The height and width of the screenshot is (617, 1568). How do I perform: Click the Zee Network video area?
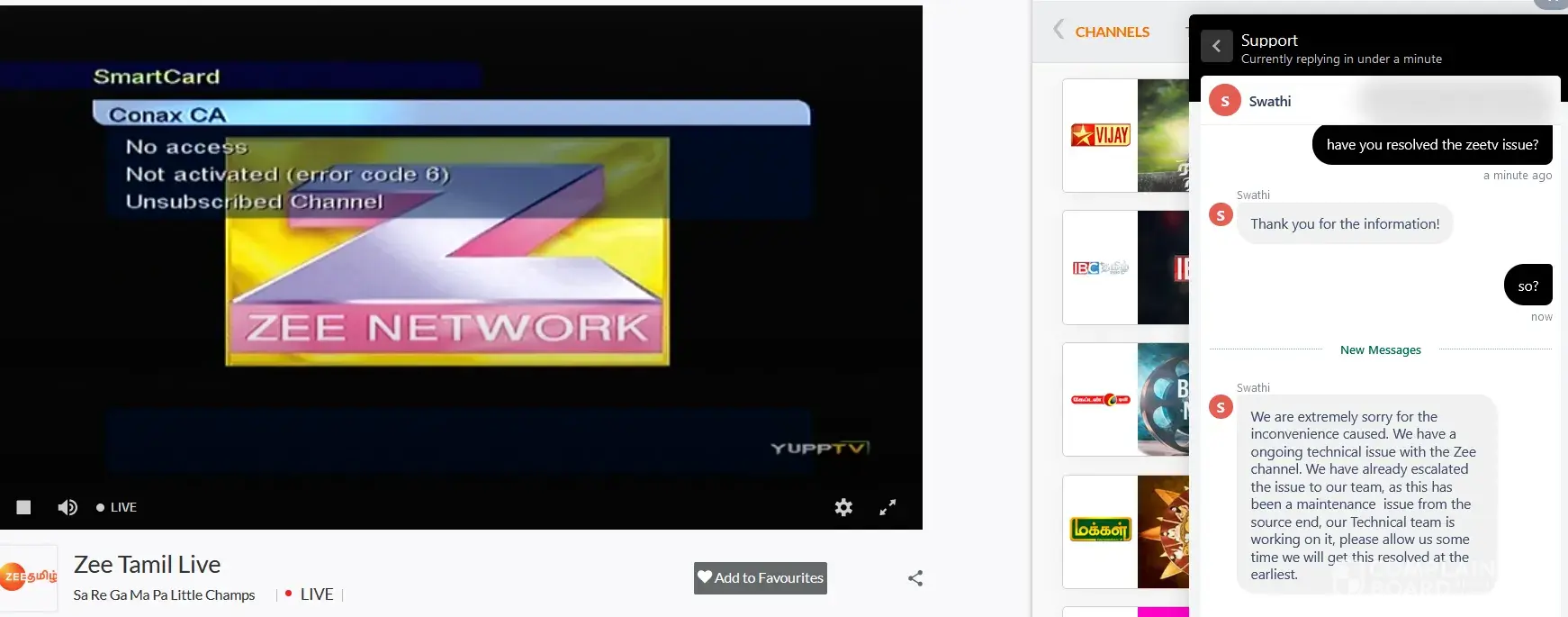point(447,252)
